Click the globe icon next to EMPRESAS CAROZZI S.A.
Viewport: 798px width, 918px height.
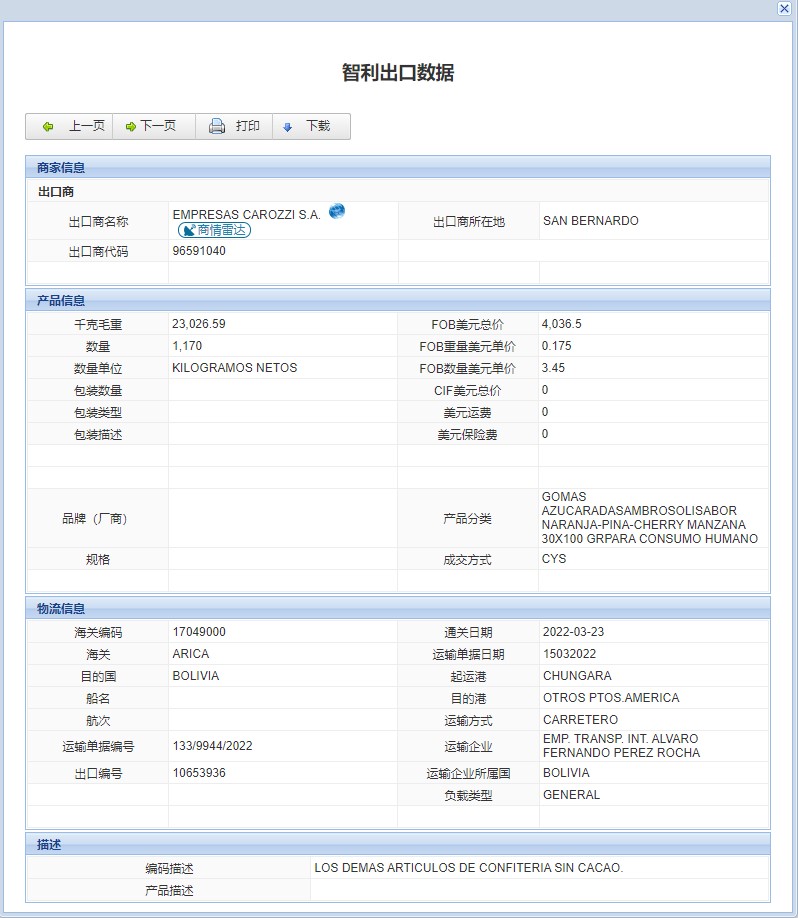point(337,211)
